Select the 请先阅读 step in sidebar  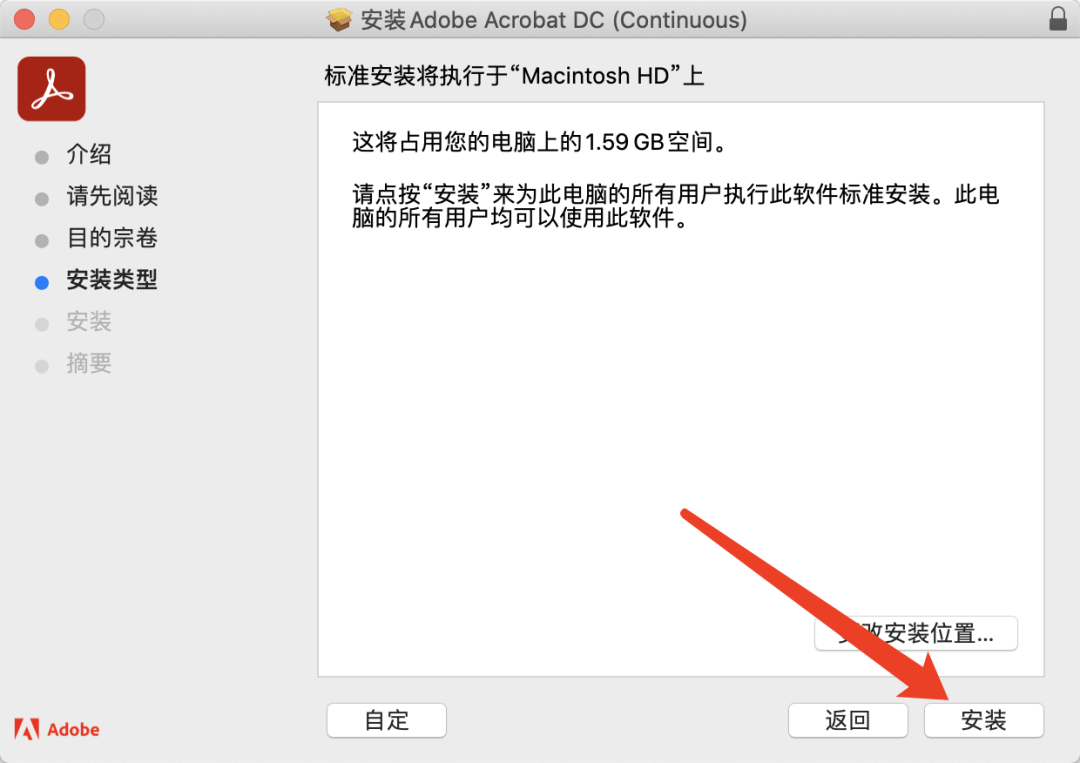[112, 196]
